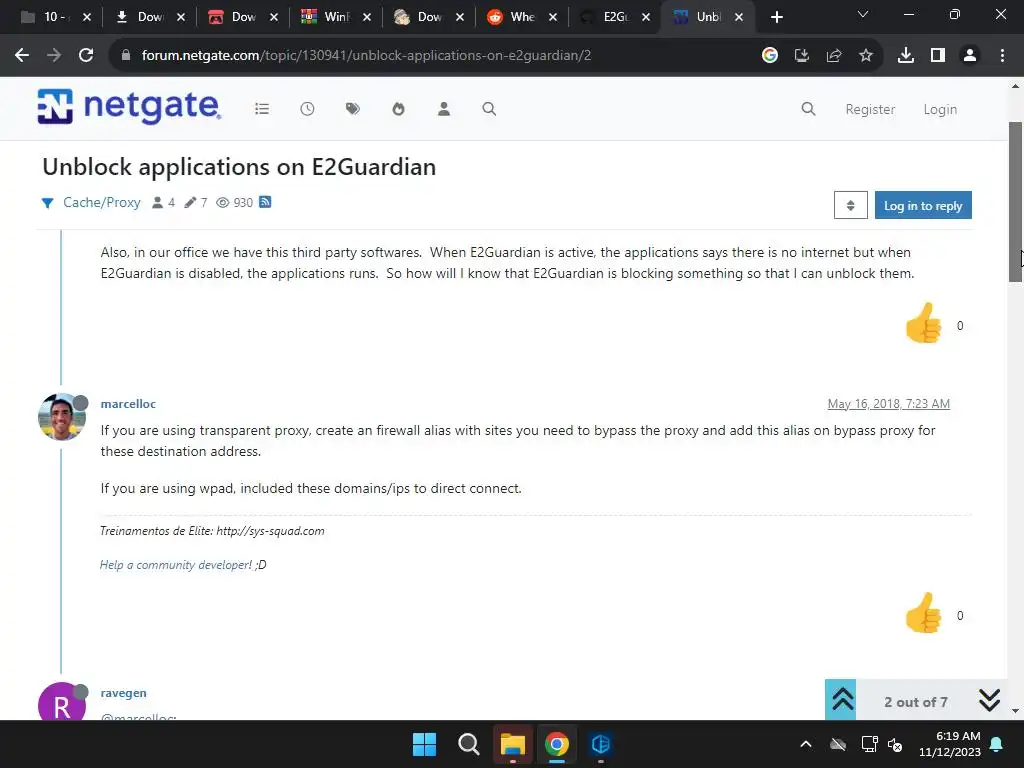Click the Netgate logo
The width and height of the screenshot is (1024, 768).
[x=129, y=106]
